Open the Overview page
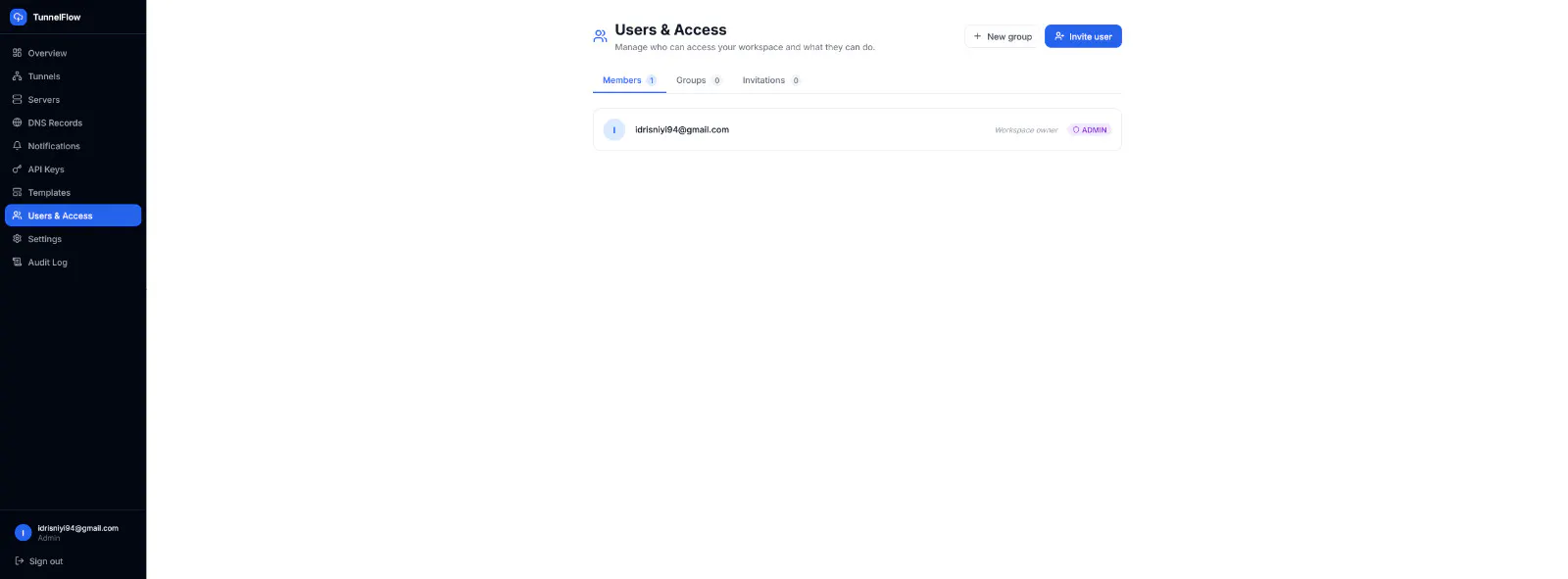Image resolution: width=1568 pixels, height=579 pixels. click(73, 53)
